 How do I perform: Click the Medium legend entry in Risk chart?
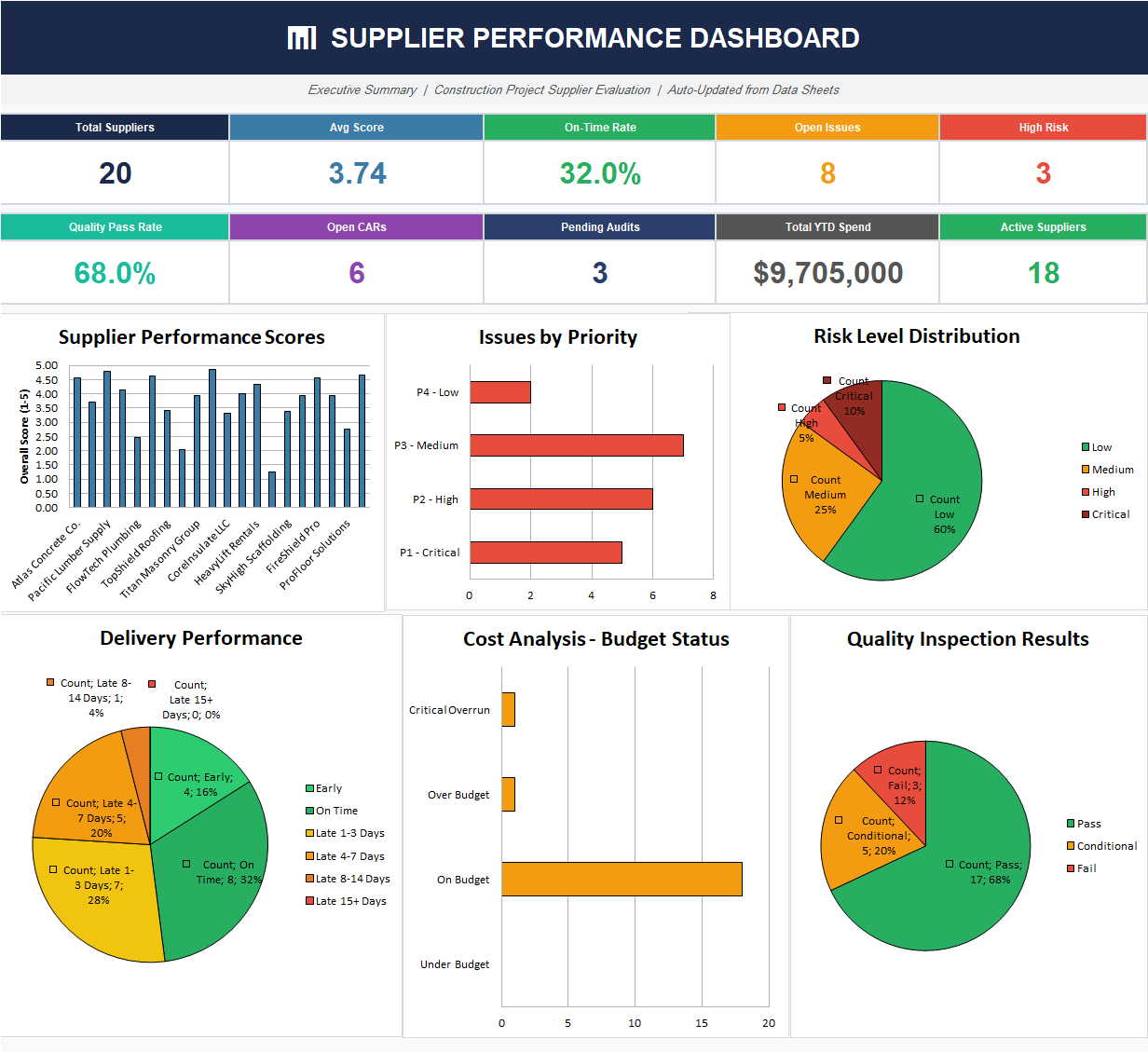[x=1108, y=470]
